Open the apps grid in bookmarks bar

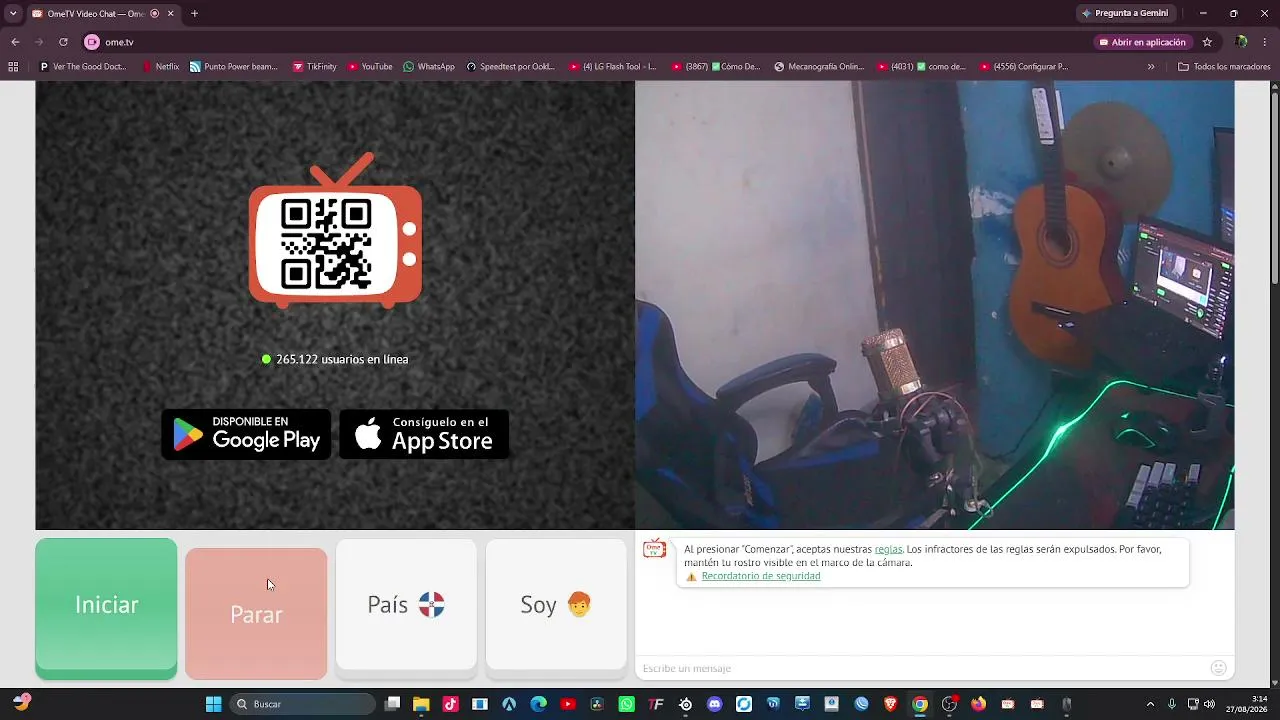(x=13, y=67)
